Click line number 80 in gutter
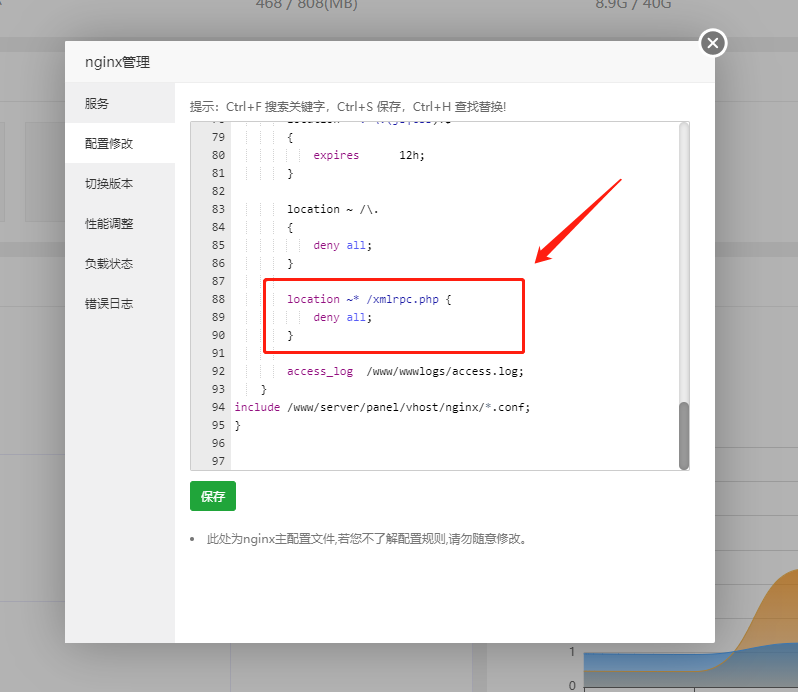 pos(218,155)
